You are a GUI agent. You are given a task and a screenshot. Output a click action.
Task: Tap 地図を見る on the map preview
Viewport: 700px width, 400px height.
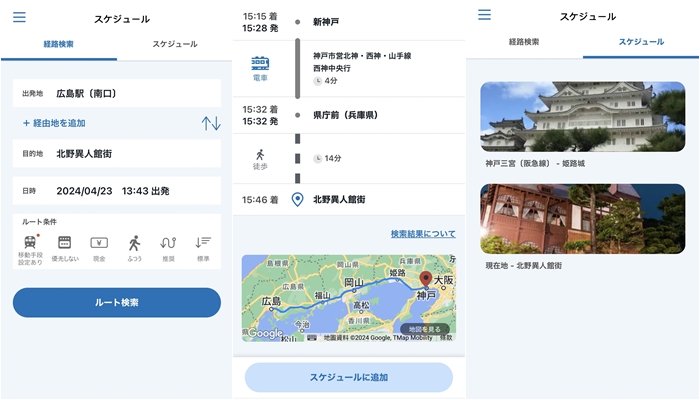click(x=424, y=329)
